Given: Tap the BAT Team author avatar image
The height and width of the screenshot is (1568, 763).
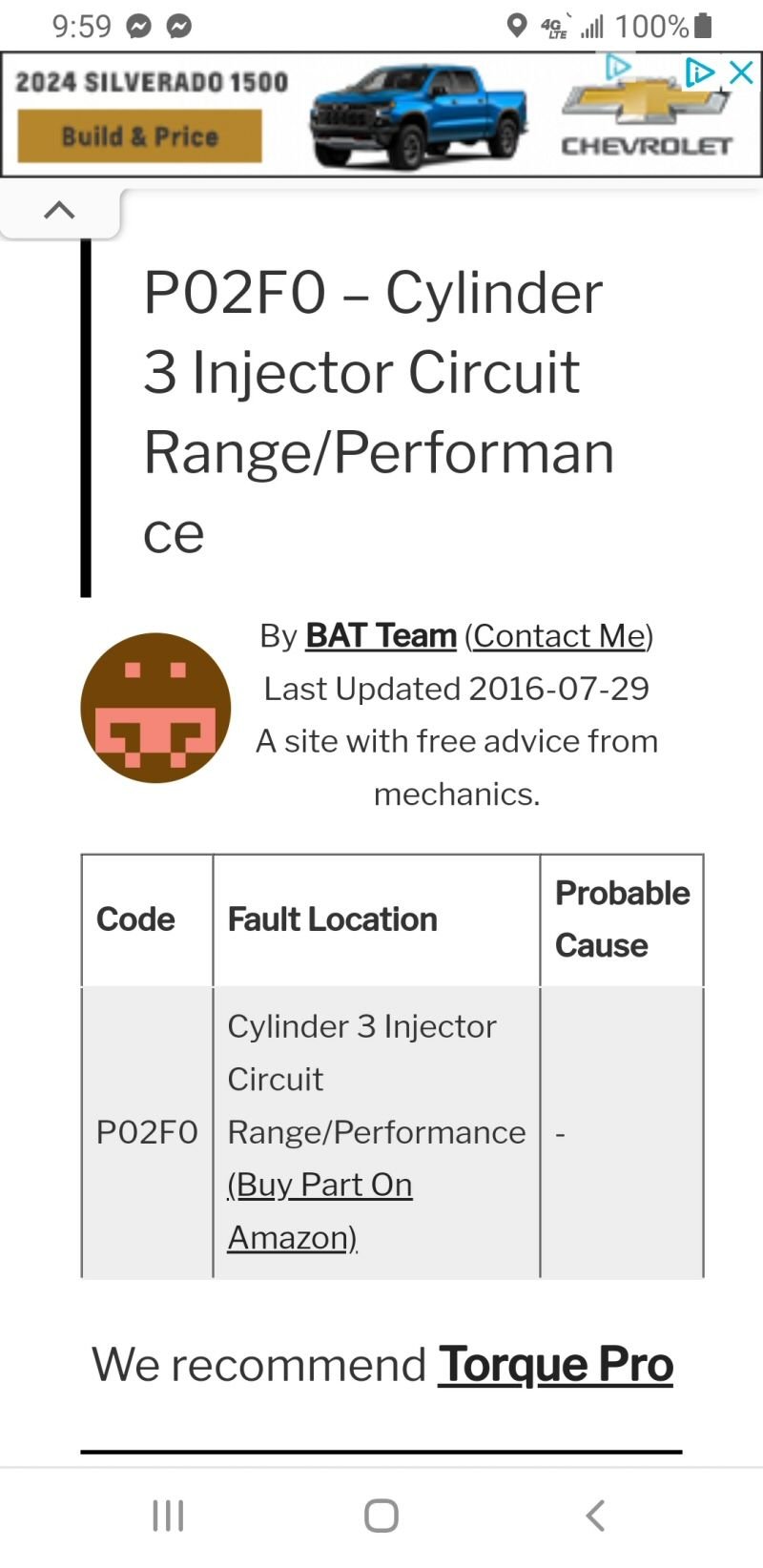Looking at the screenshot, I should point(155,707).
